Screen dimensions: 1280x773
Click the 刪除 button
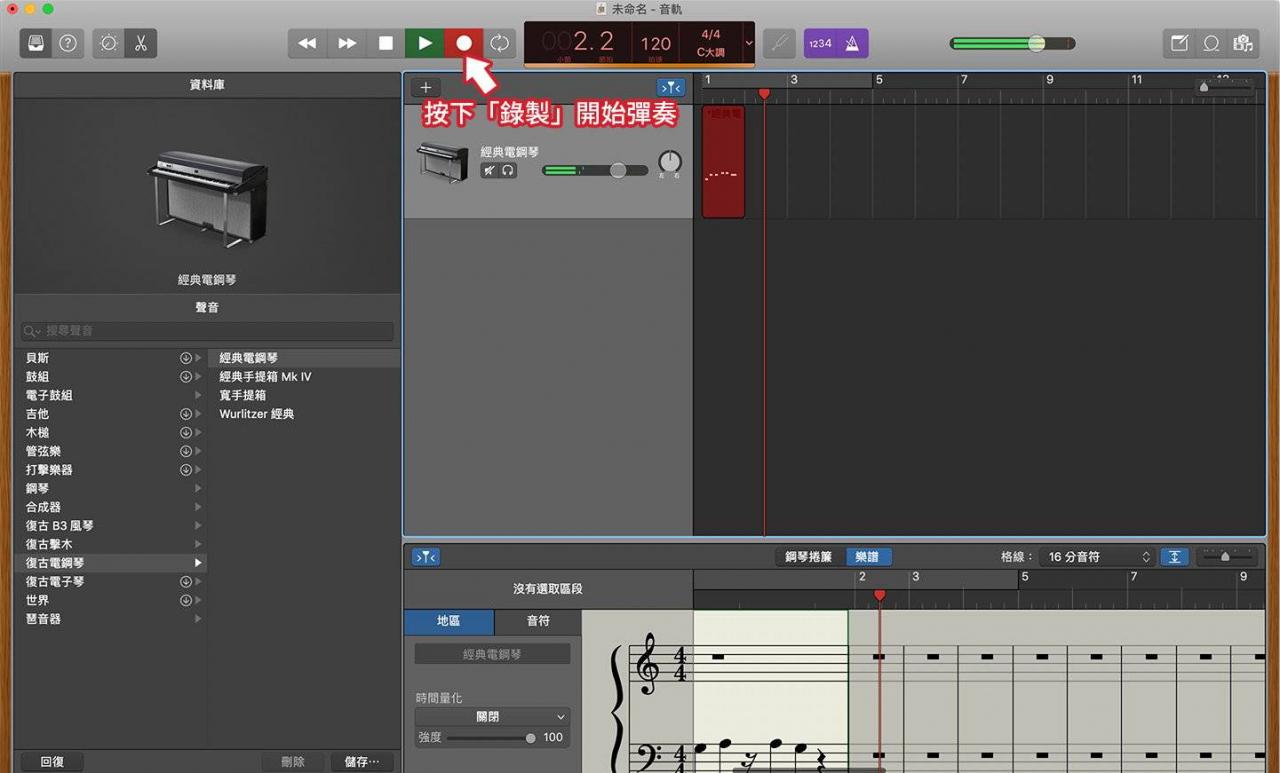click(x=293, y=761)
